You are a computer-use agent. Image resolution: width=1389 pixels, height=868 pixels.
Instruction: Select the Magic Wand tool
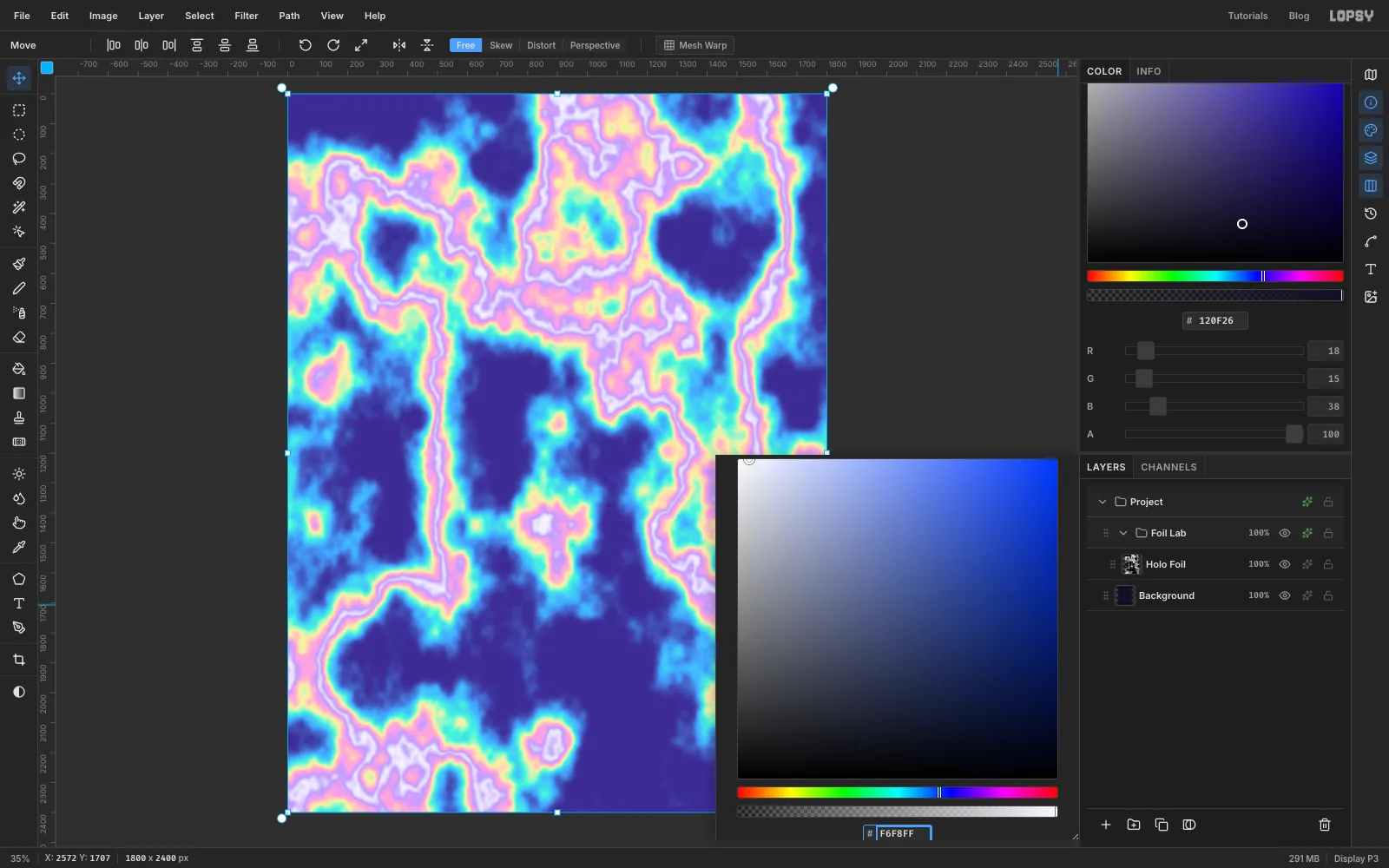tap(19, 207)
